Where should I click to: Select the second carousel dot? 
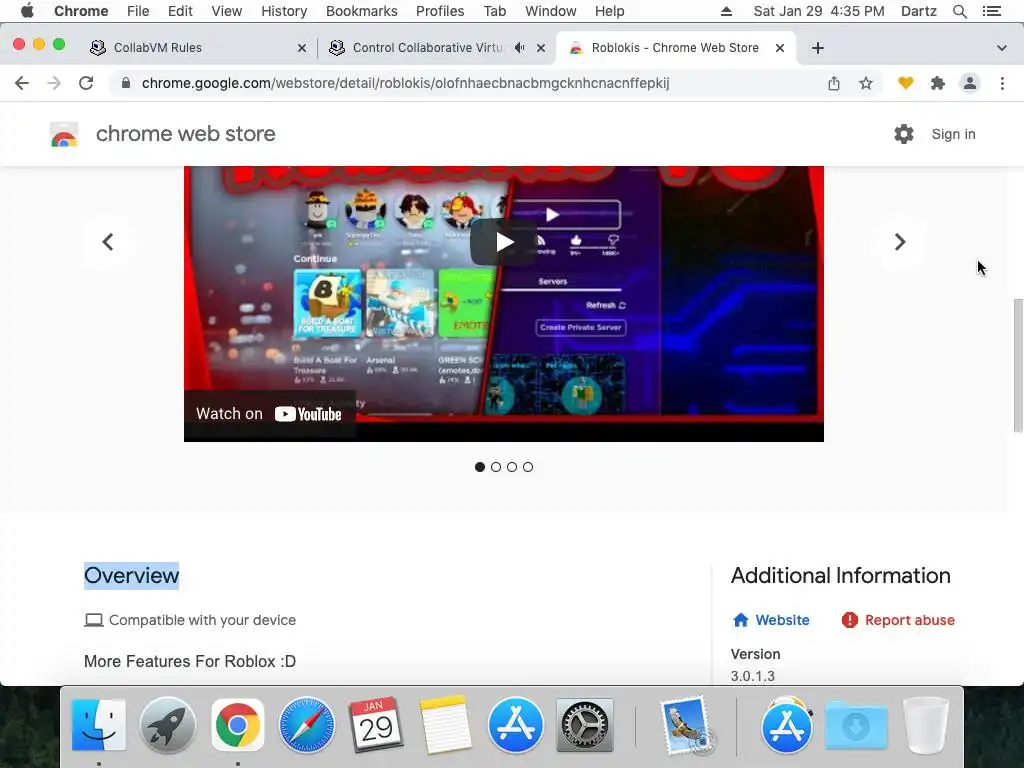496,467
